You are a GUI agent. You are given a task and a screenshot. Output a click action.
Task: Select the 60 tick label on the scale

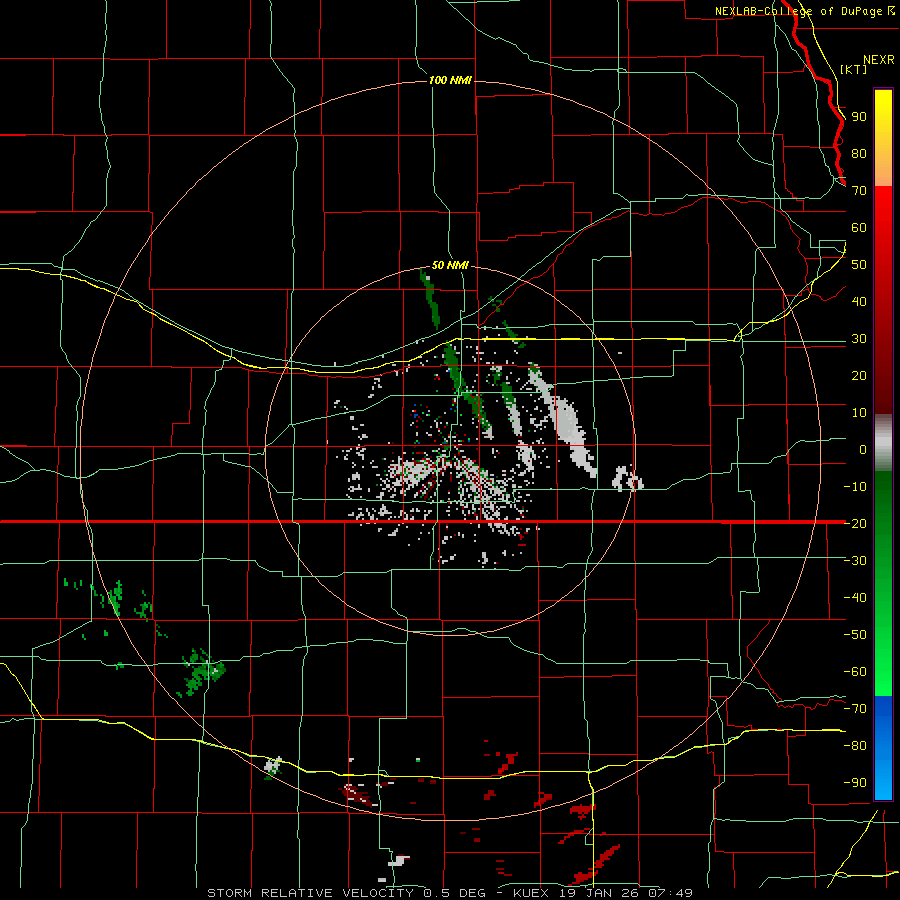coord(859,228)
